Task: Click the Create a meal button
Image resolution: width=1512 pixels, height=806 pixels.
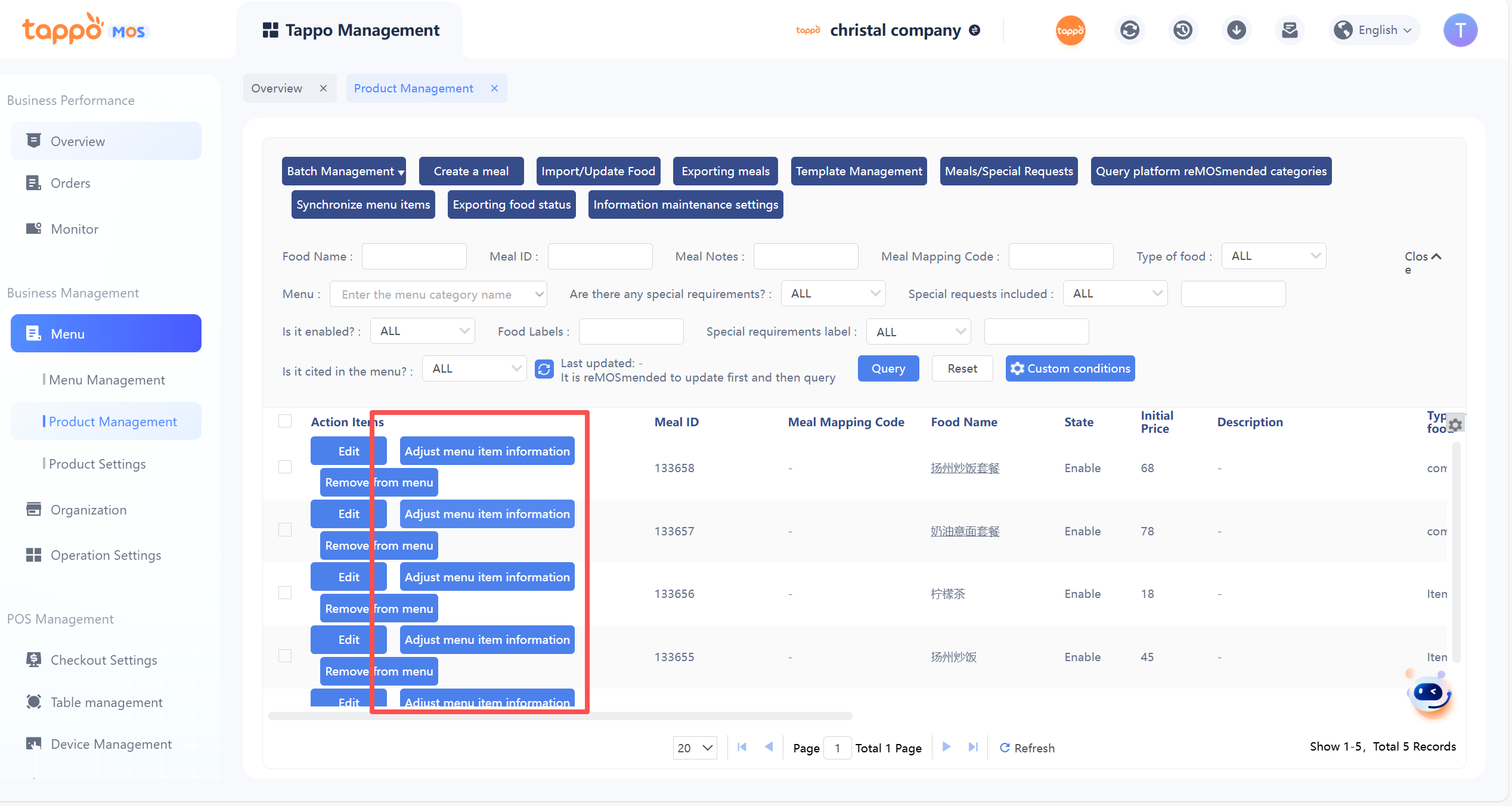Action: coord(471,171)
